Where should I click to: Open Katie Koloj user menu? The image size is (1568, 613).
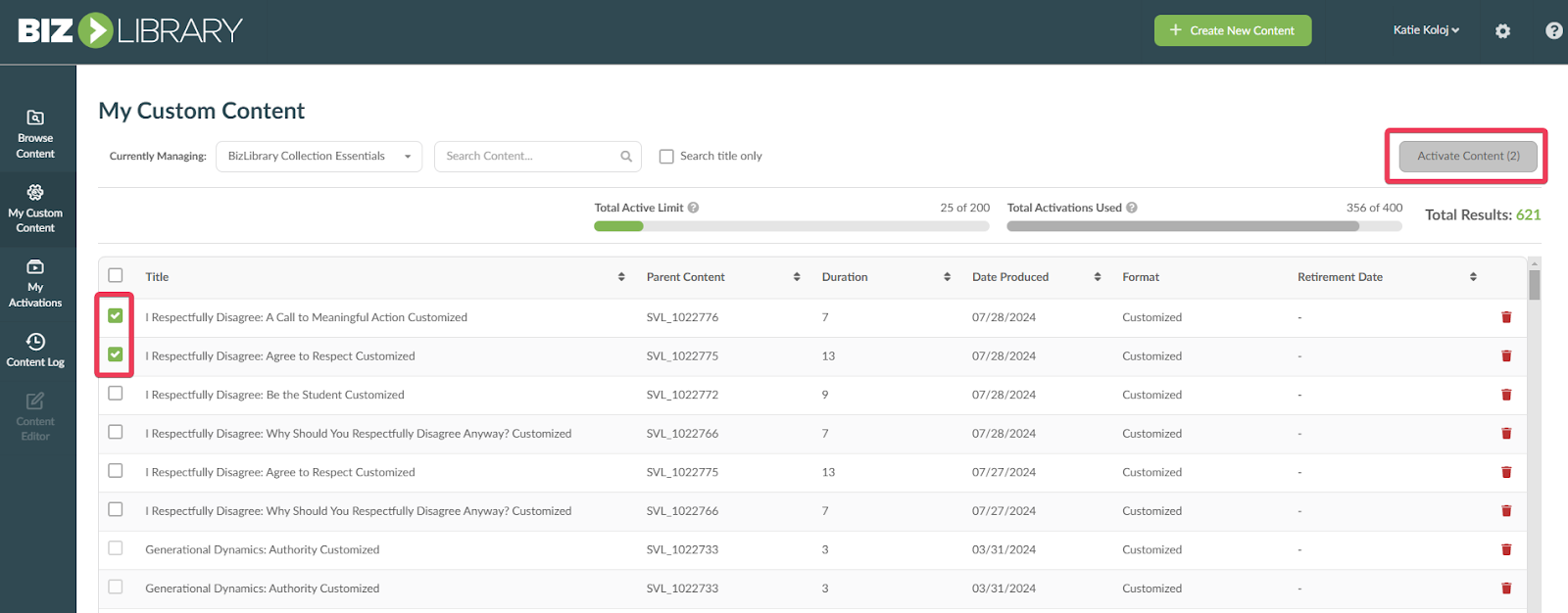pyautogui.click(x=1426, y=30)
